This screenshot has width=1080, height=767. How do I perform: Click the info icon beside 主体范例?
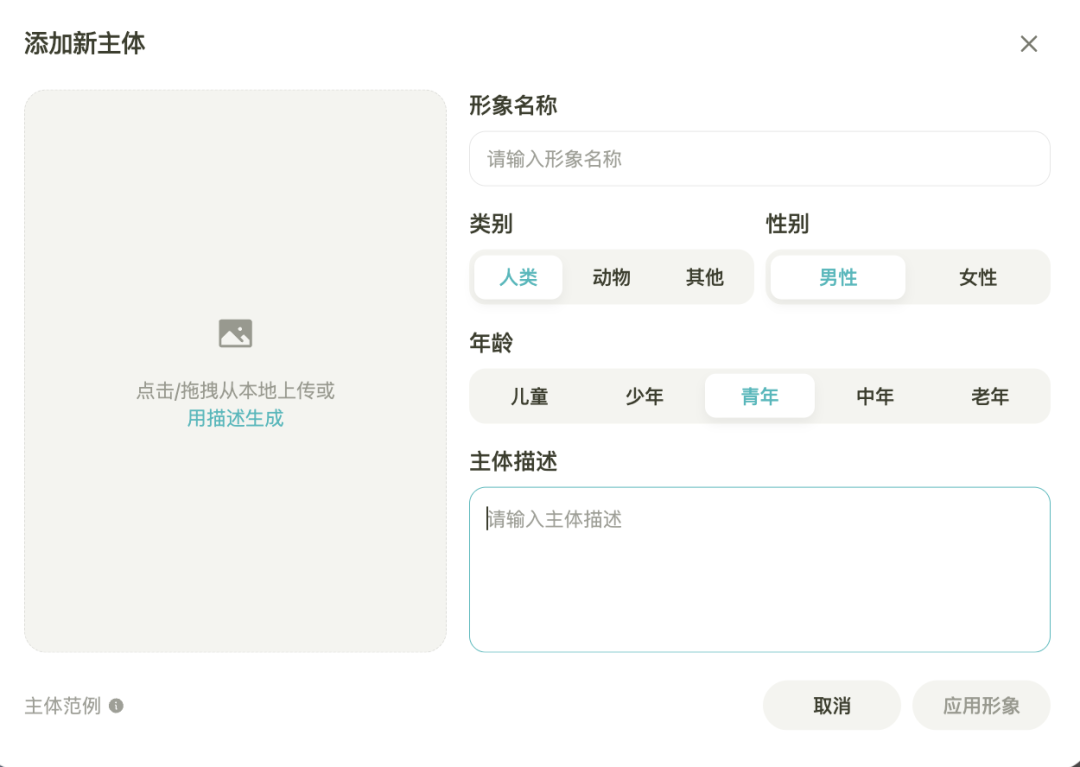coord(116,706)
